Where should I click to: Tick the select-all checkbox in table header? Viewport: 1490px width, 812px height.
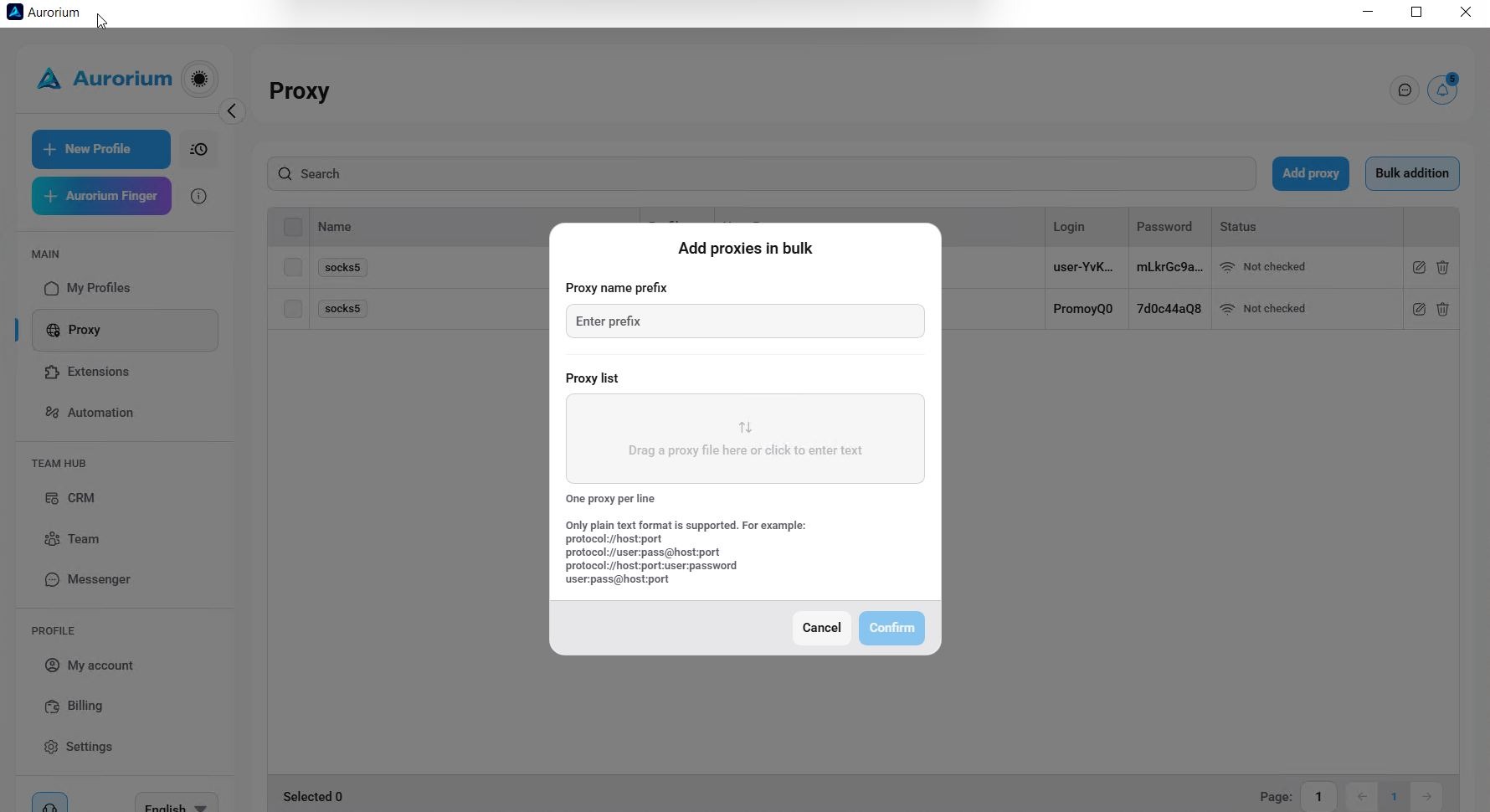[x=293, y=227]
